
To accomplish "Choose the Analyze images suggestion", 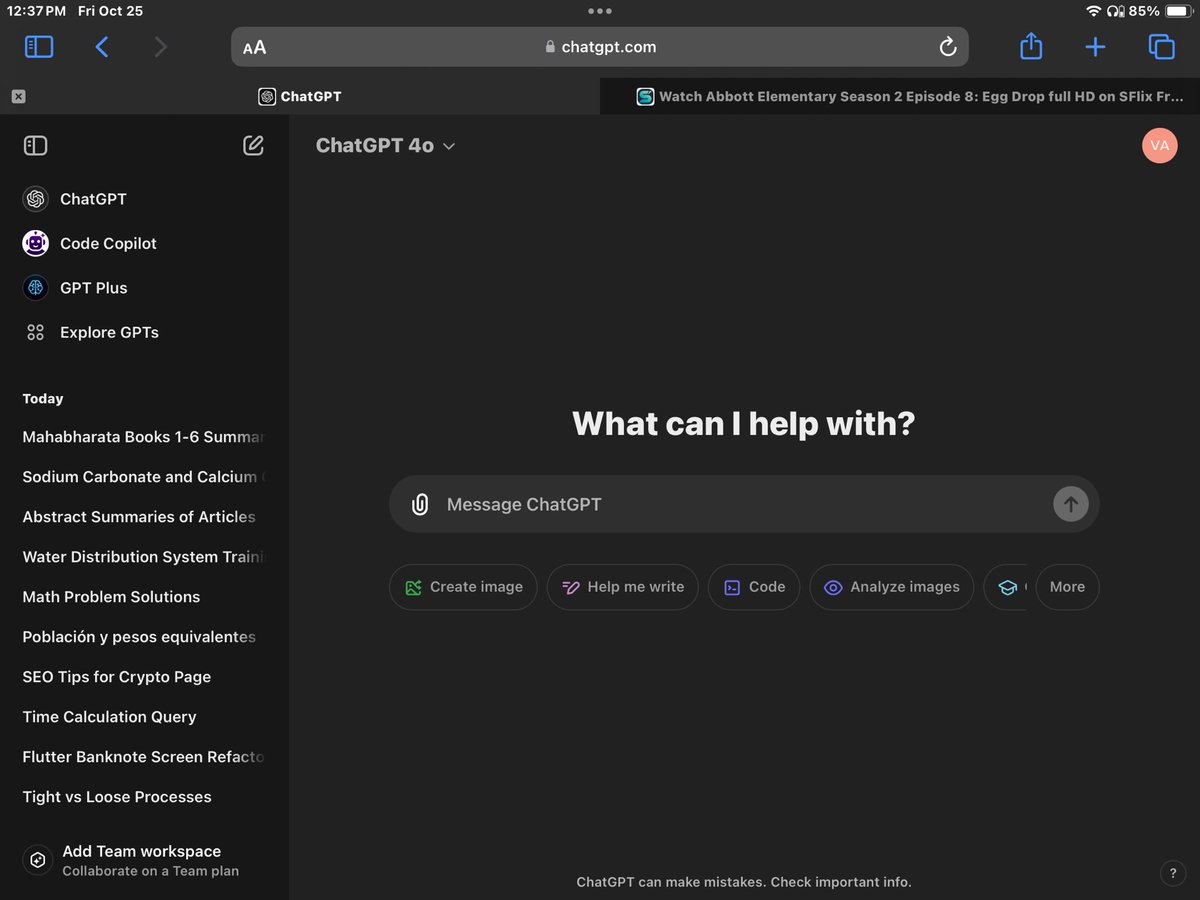I will 891,587.
